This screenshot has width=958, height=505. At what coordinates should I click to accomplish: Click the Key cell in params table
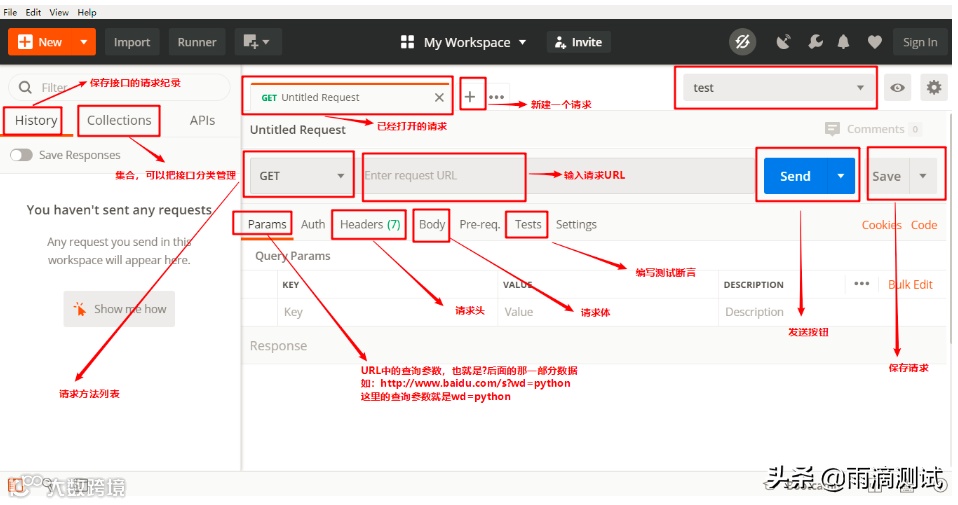pos(388,312)
